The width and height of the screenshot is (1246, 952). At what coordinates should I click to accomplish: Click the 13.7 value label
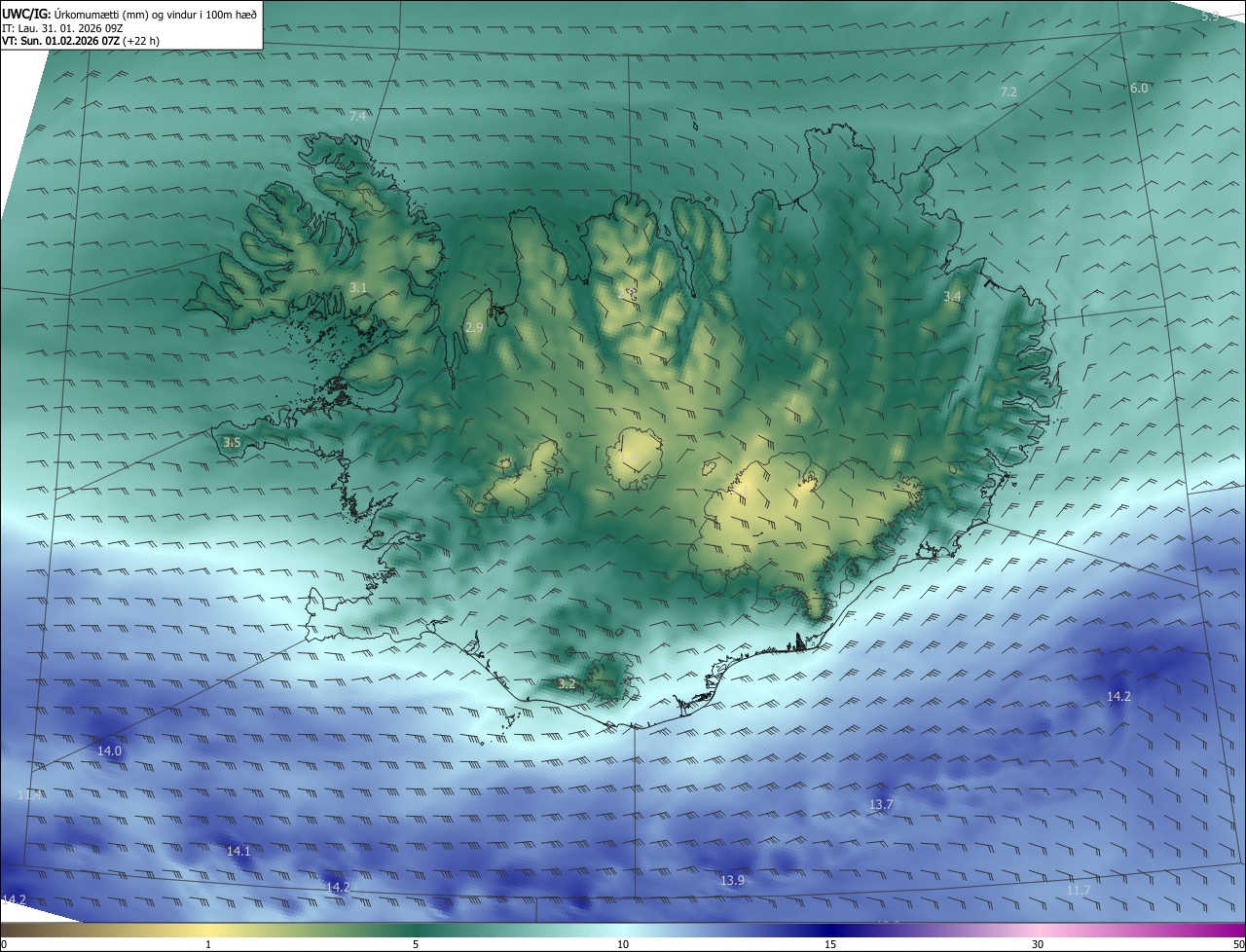[x=881, y=804]
